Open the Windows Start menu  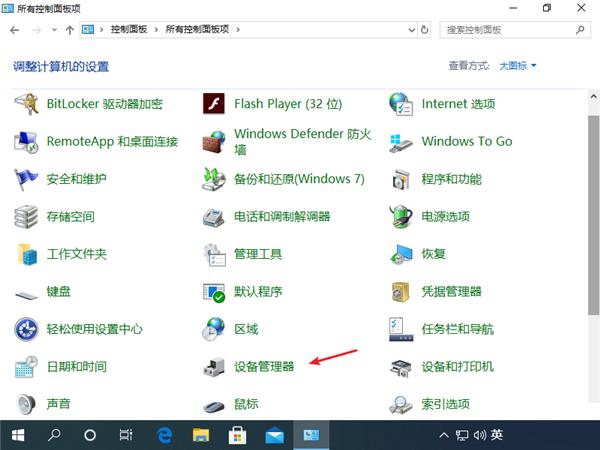18,435
